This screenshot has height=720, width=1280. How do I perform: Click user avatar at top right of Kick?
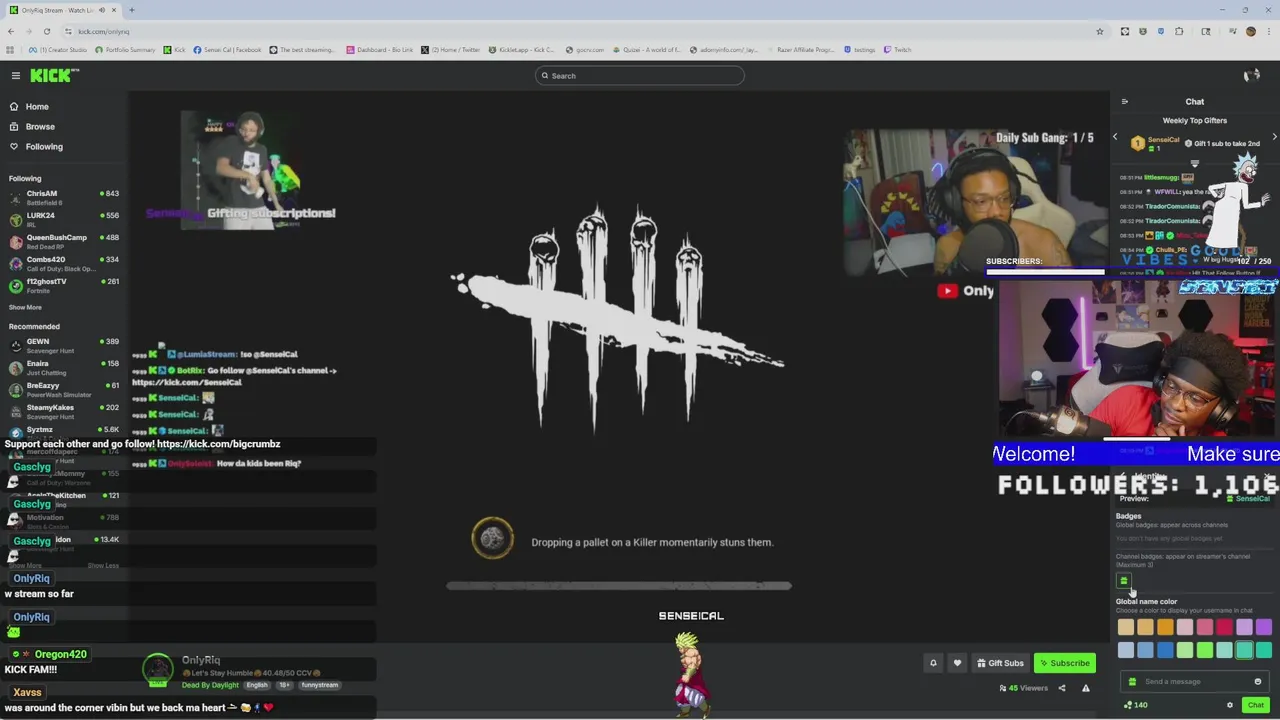(x=1251, y=75)
